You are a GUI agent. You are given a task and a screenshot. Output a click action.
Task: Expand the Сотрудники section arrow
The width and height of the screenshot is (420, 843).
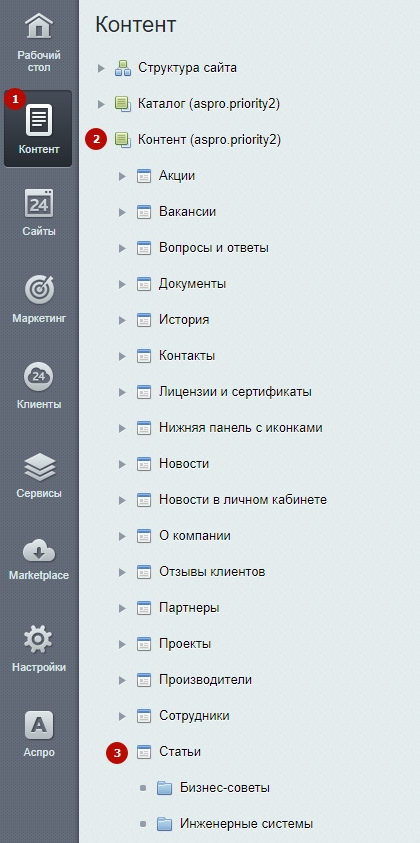(x=122, y=717)
